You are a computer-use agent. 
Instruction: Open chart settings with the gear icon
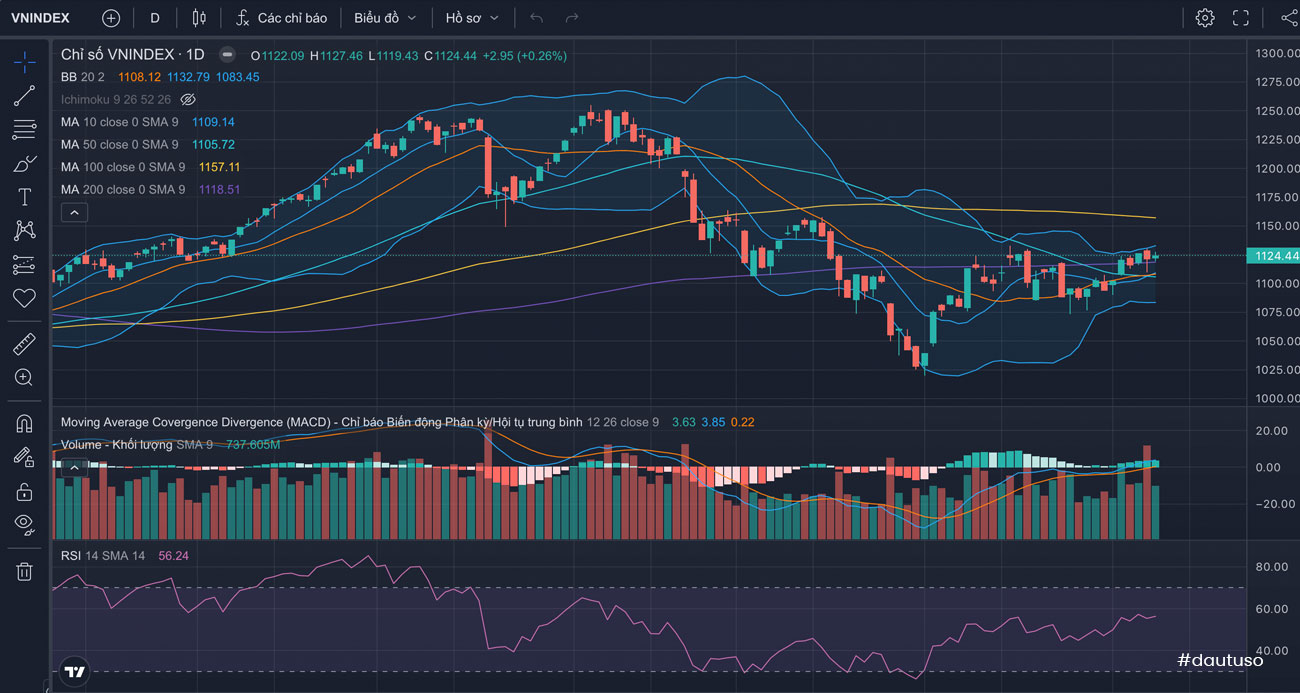(x=1205, y=18)
